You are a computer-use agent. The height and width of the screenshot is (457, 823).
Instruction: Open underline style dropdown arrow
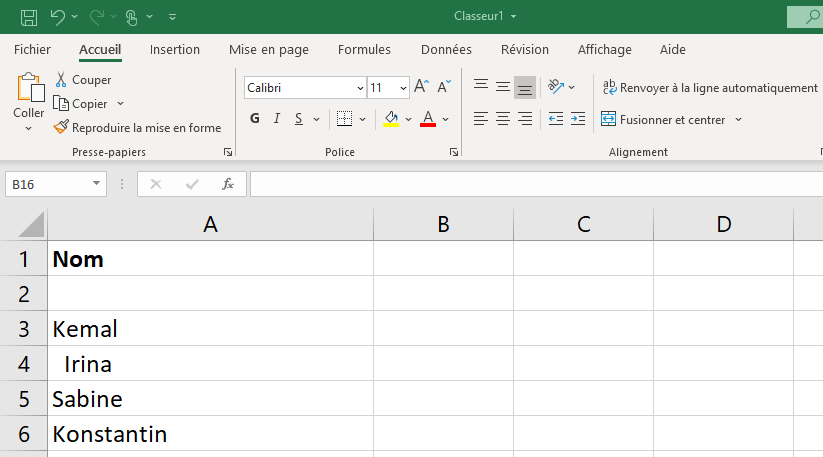[316, 120]
